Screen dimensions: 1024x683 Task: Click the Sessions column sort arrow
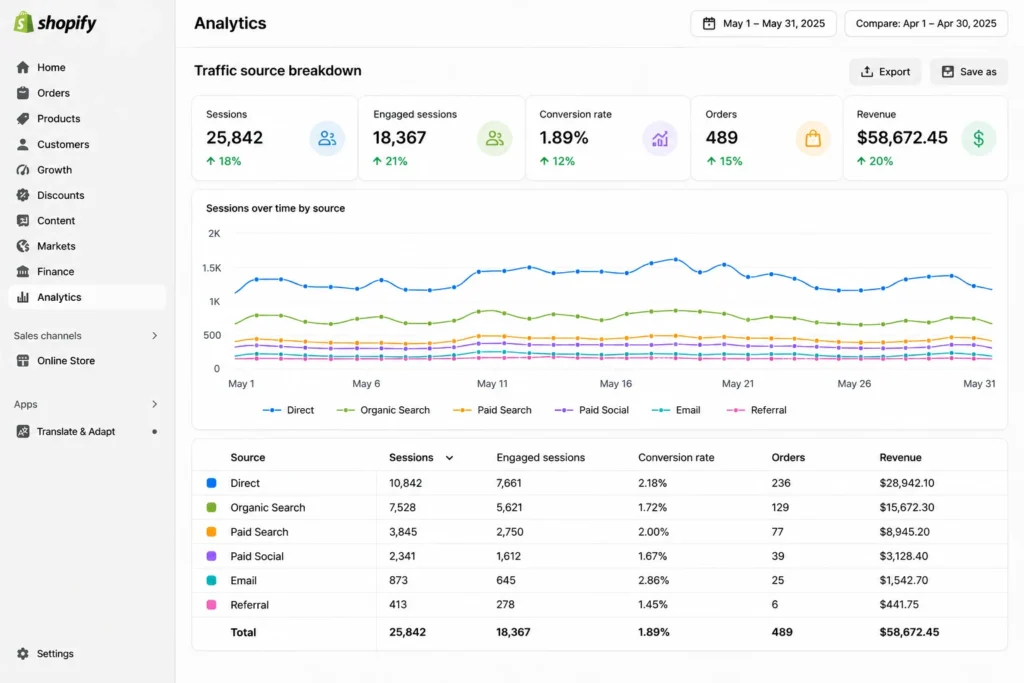pyautogui.click(x=449, y=458)
